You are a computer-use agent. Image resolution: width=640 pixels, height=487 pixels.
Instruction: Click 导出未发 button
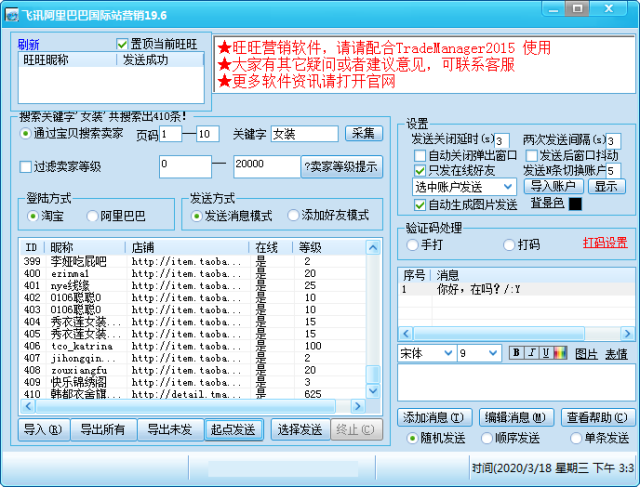[x=170, y=429]
